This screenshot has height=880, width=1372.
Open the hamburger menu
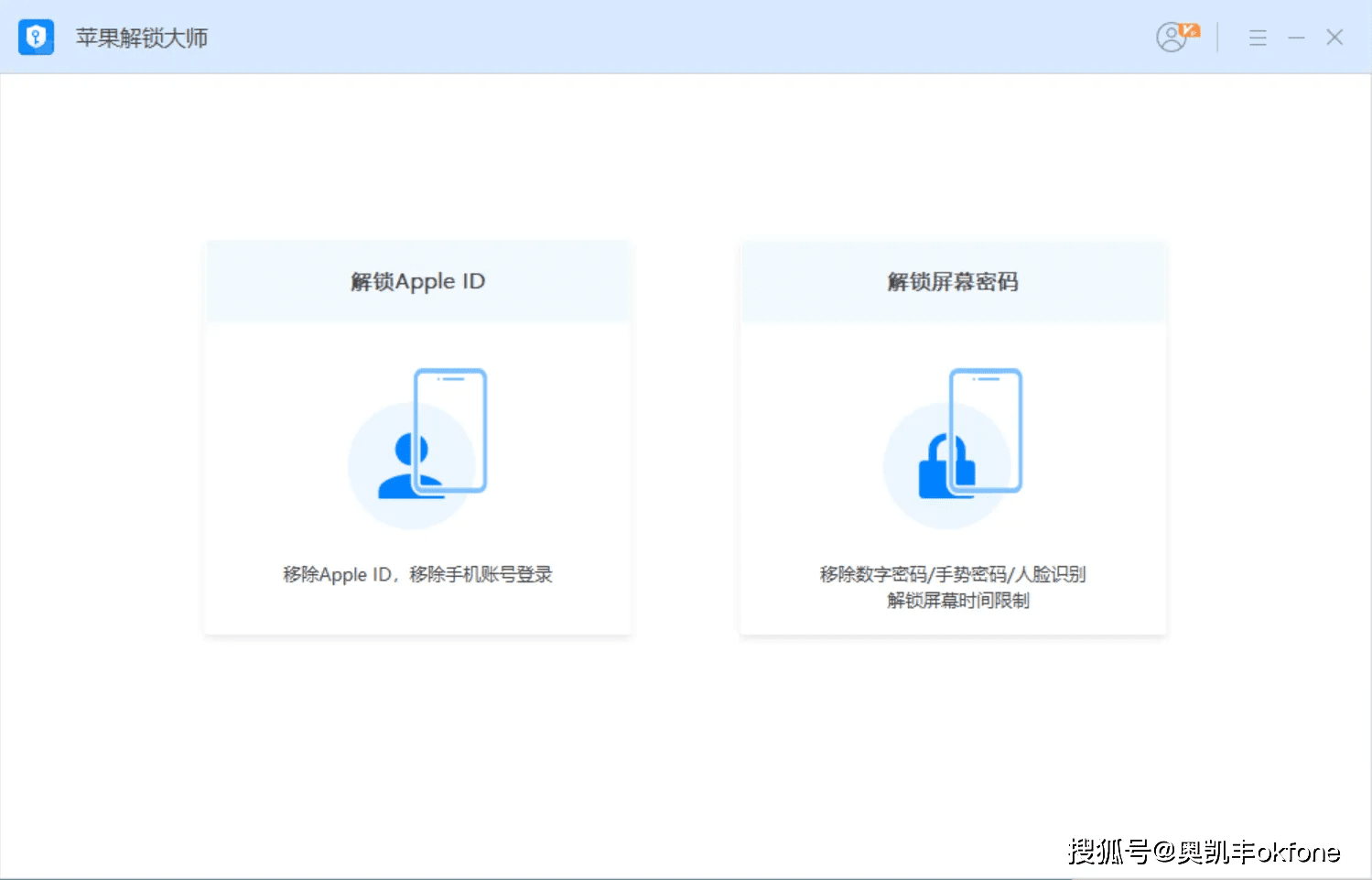pos(1258,38)
